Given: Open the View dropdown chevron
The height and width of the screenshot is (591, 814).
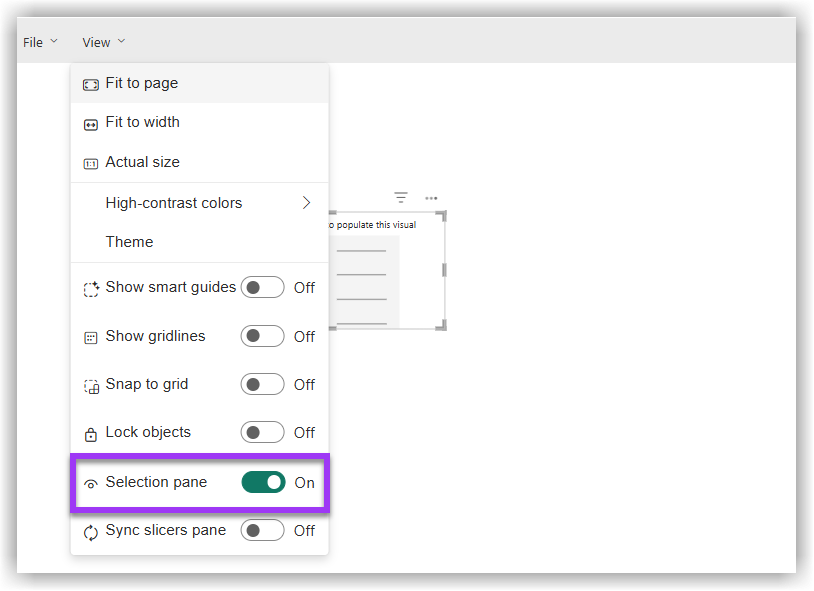Looking at the screenshot, I should pyautogui.click(x=120, y=42).
